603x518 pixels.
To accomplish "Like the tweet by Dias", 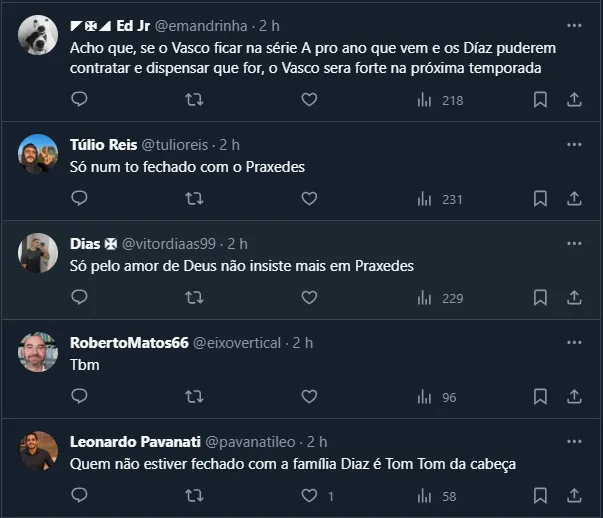I will (309, 298).
